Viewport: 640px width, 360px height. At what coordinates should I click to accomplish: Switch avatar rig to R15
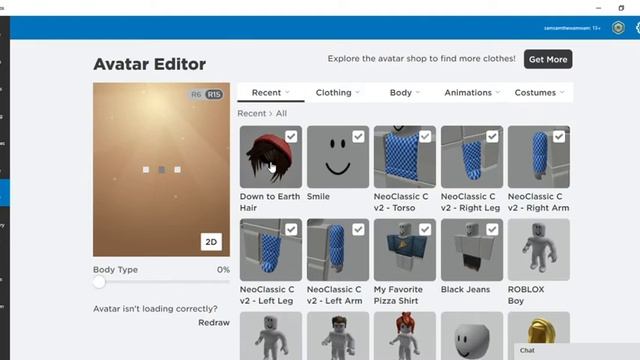(x=214, y=94)
